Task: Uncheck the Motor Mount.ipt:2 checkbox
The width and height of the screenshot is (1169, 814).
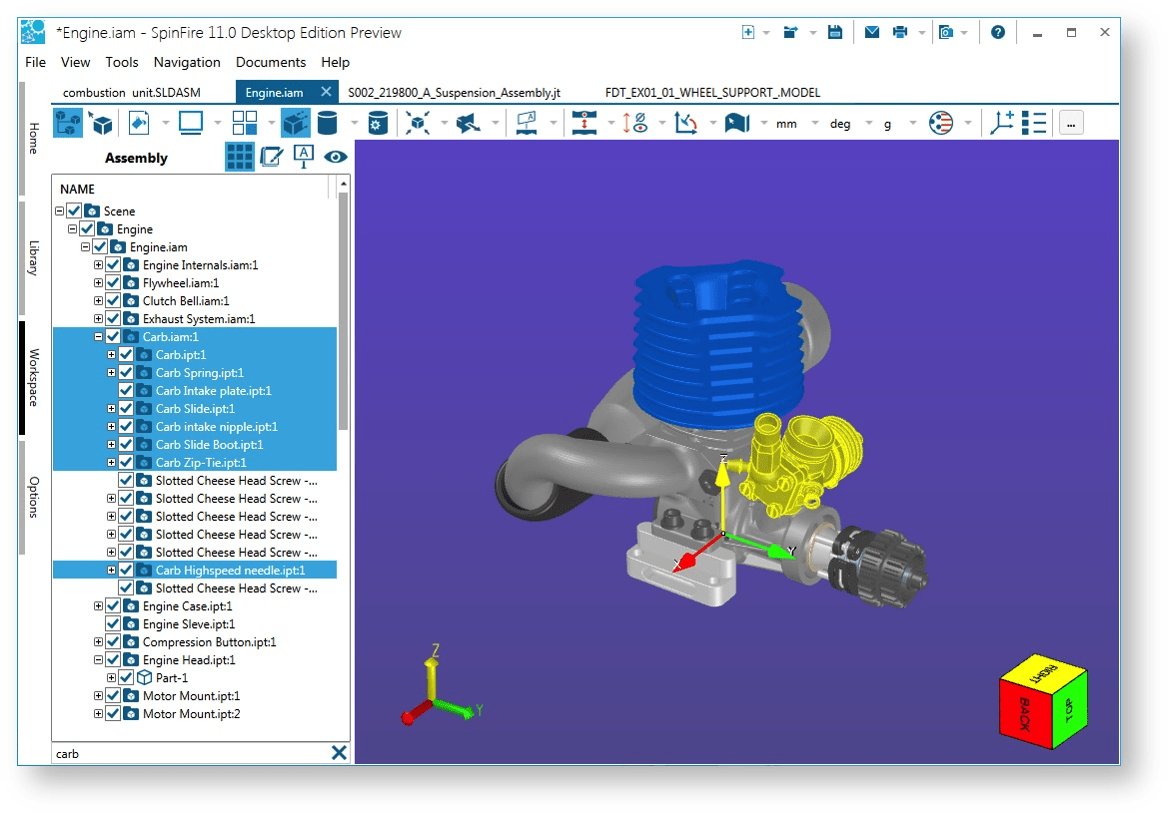Action: [113, 713]
